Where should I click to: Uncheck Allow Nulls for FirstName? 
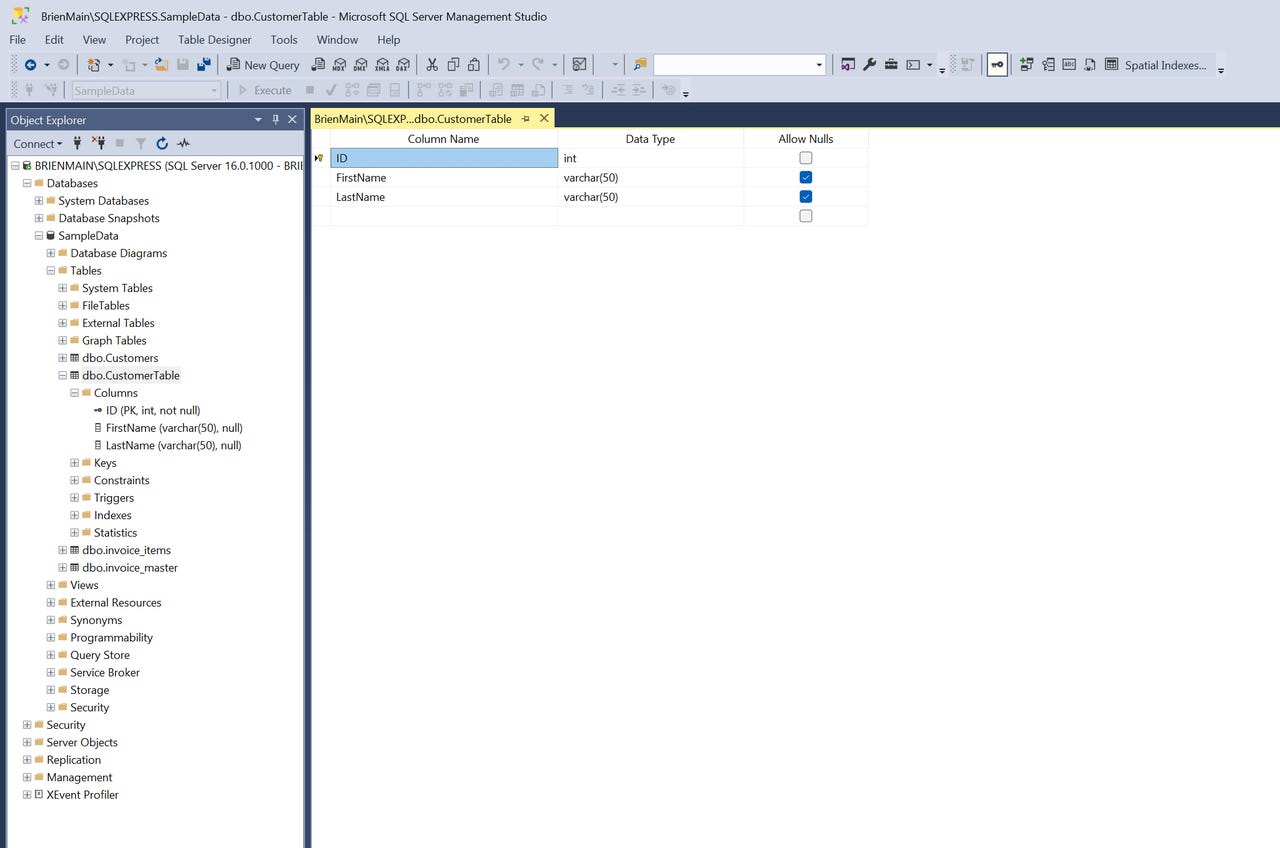(x=806, y=177)
